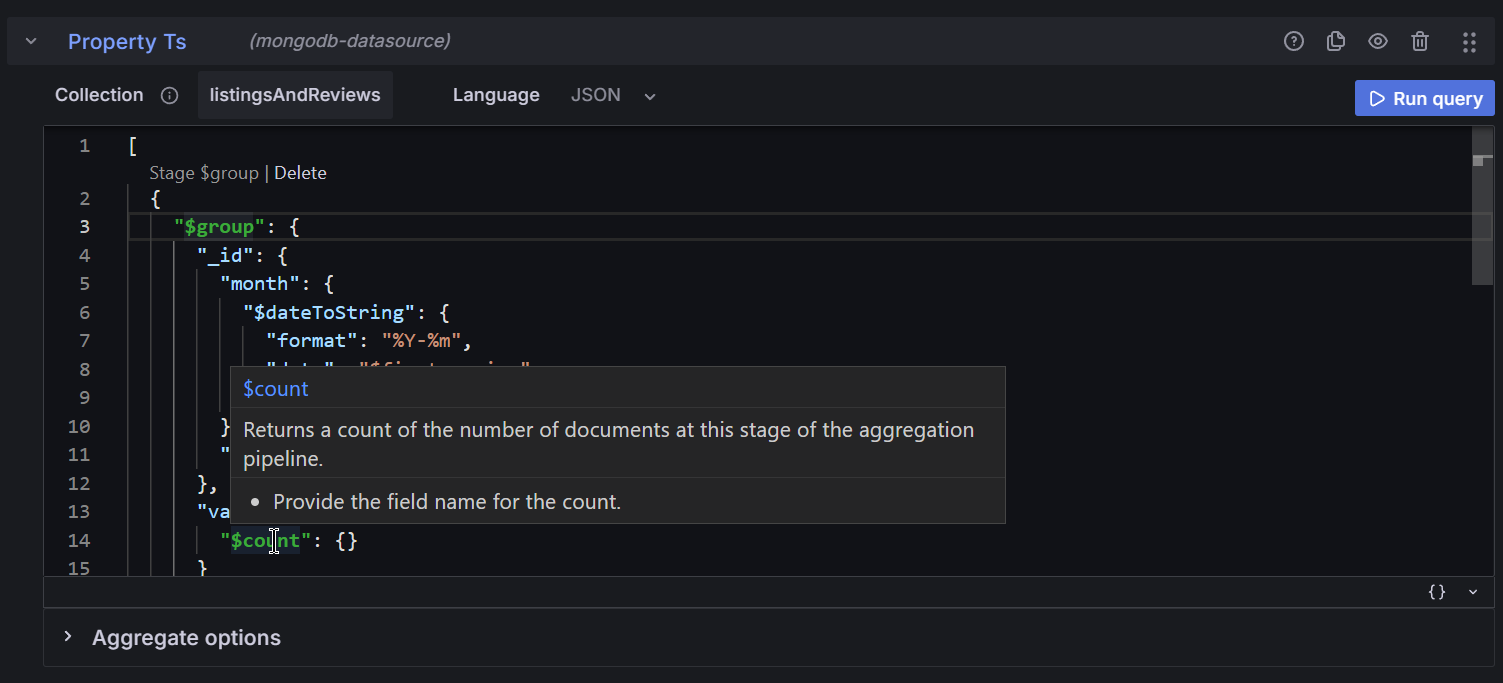This screenshot has height=683, width=1503.
Task: Toggle query visibility eye icon
Action: [x=1378, y=41]
